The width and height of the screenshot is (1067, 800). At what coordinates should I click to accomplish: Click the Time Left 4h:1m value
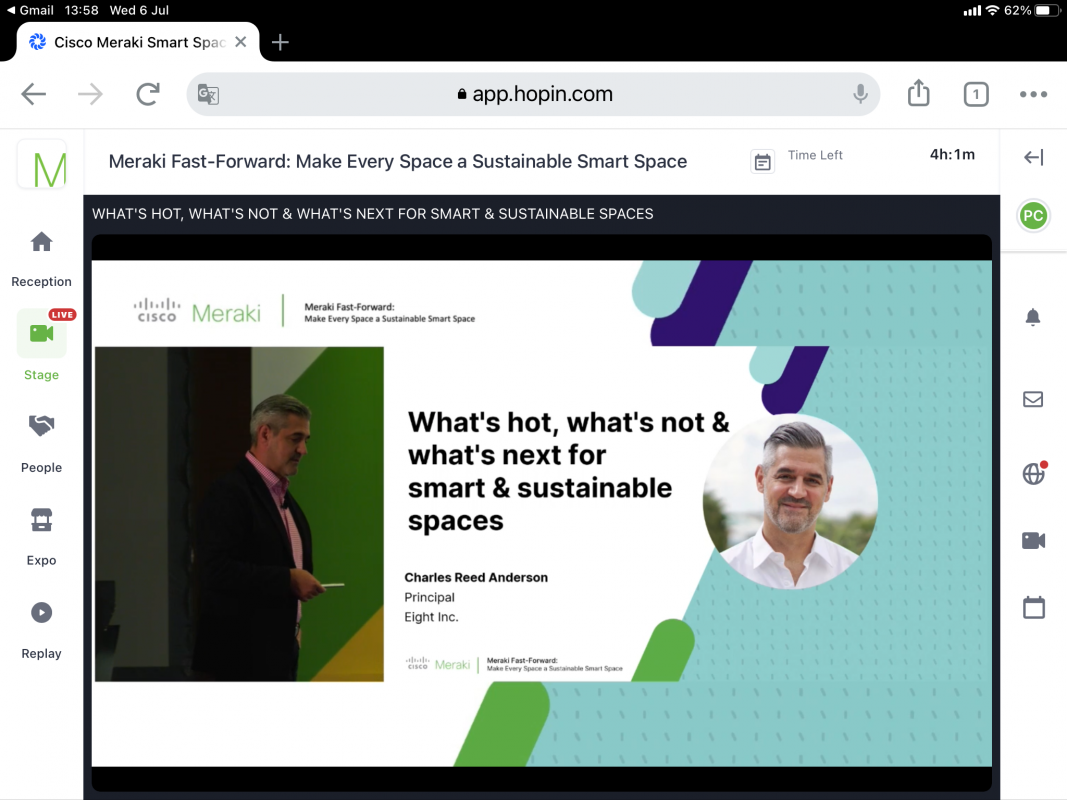coord(952,154)
